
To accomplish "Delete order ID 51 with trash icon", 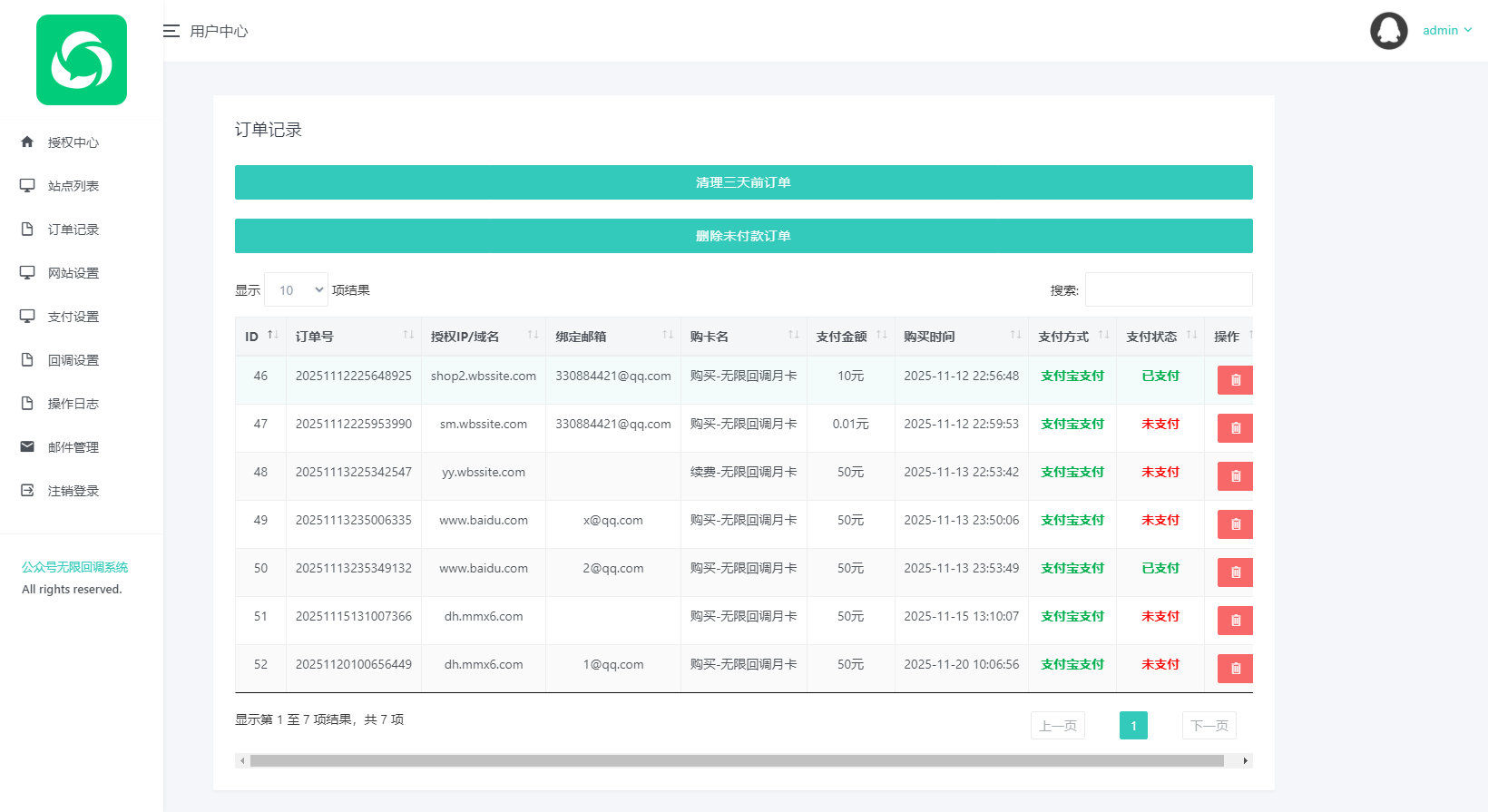I will (x=1235, y=621).
